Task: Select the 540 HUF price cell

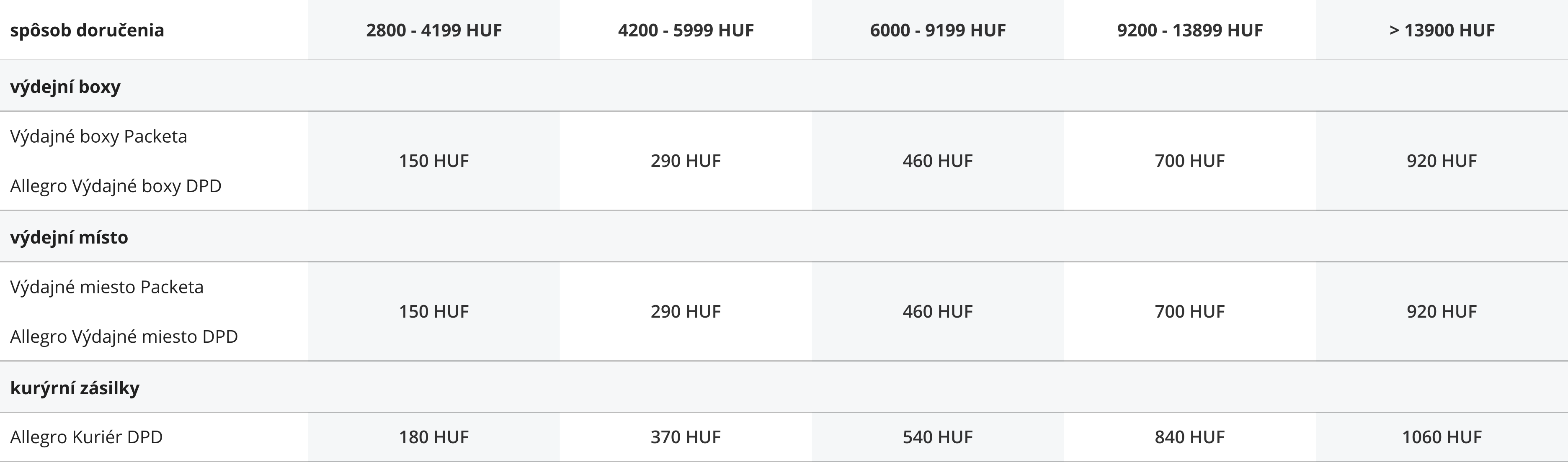Action: [x=938, y=437]
